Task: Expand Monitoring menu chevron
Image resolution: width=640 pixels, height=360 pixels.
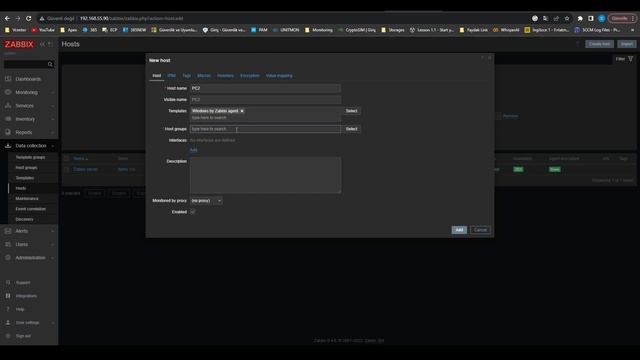Action: (x=53, y=93)
